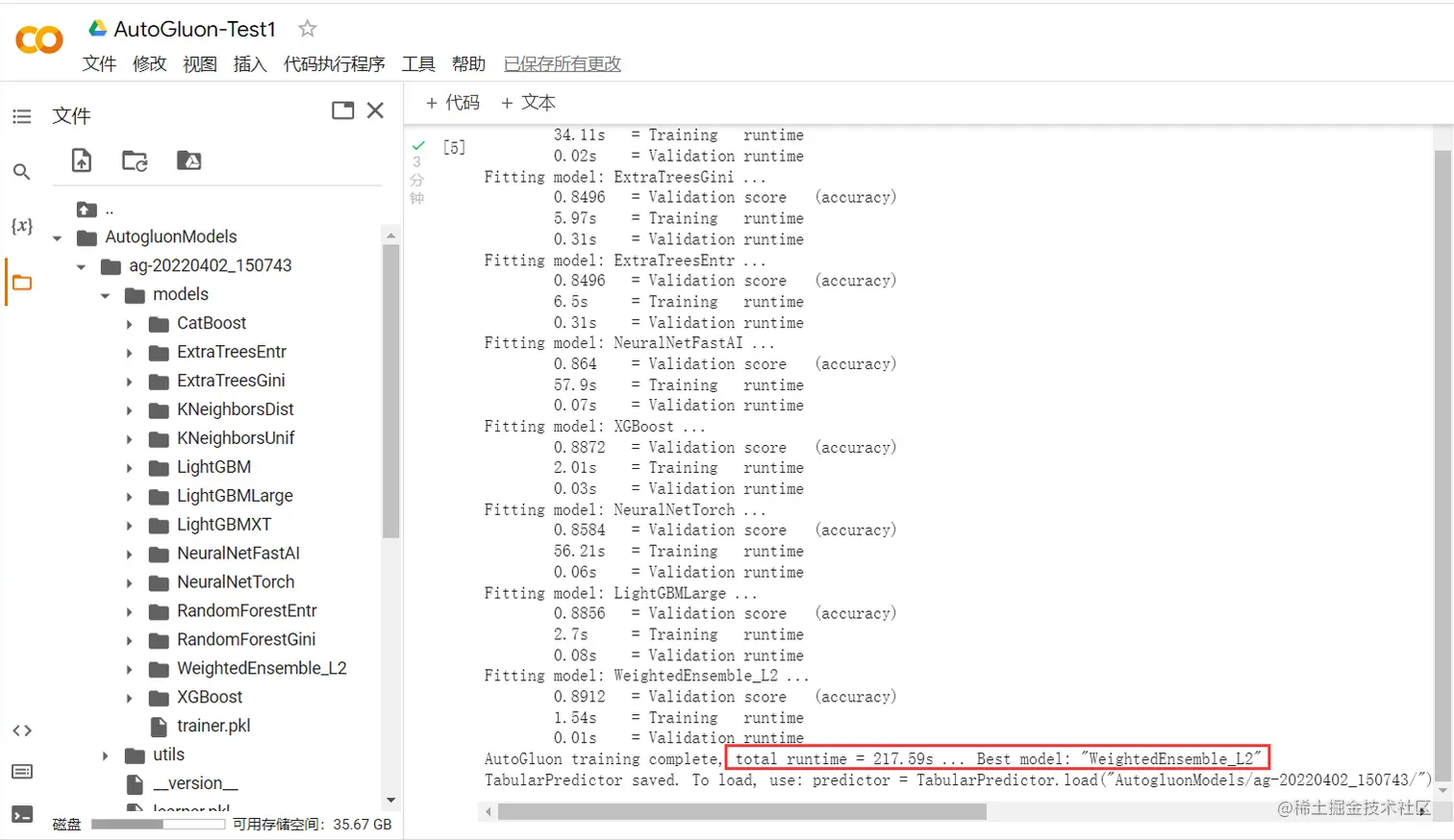Add a code cell with + 代码
Image resolution: width=1454 pixels, height=840 pixels.
tap(452, 103)
